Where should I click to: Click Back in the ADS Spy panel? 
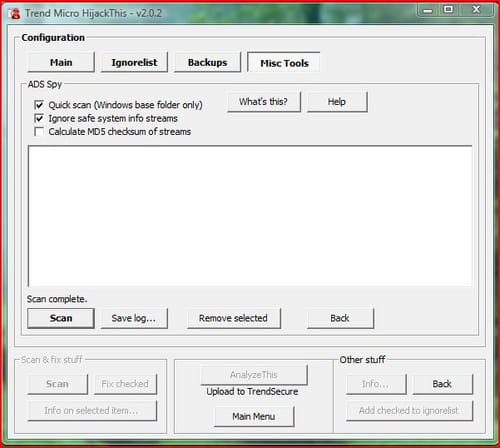tap(340, 318)
